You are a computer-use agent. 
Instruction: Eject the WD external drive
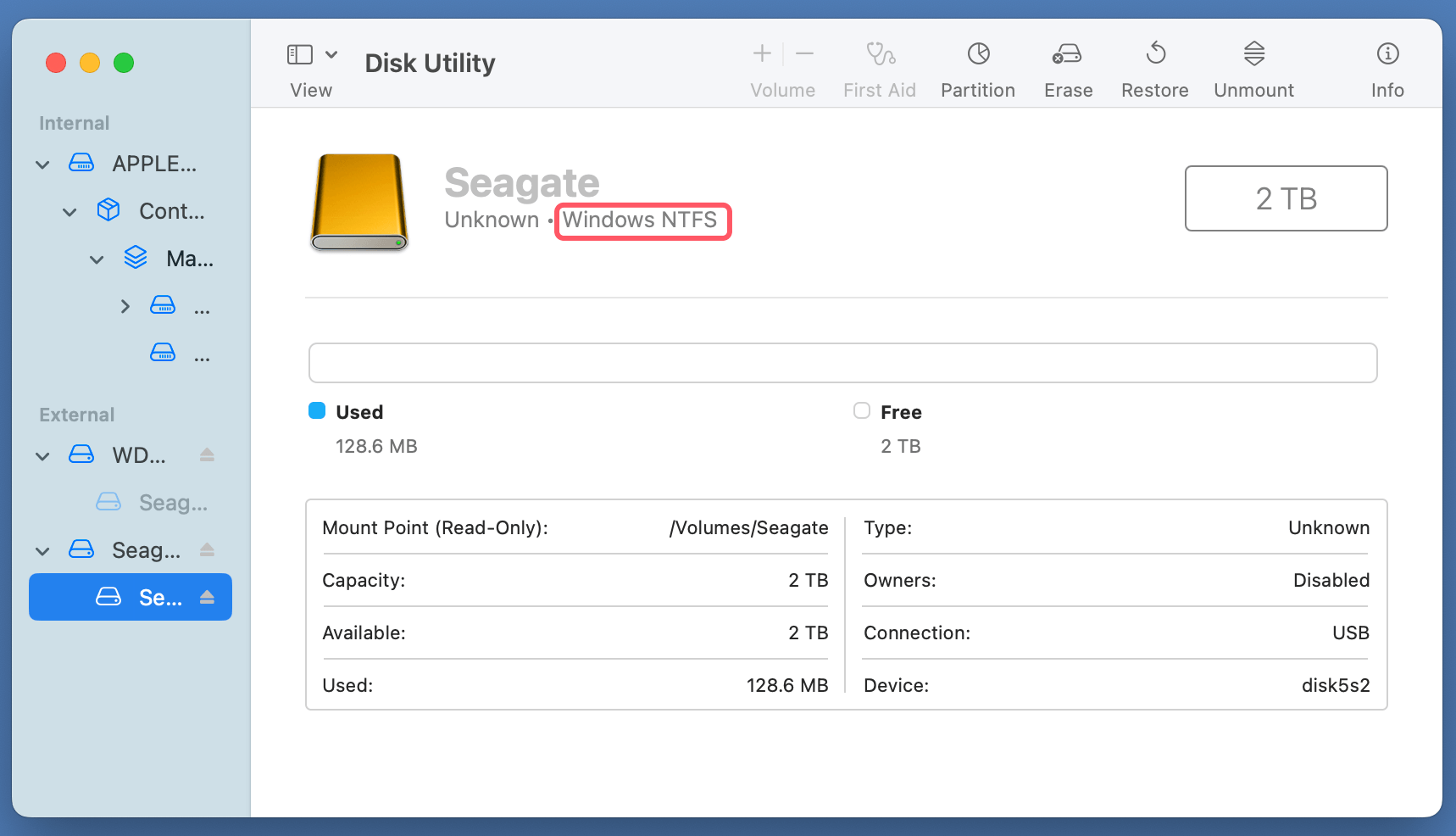click(x=207, y=454)
